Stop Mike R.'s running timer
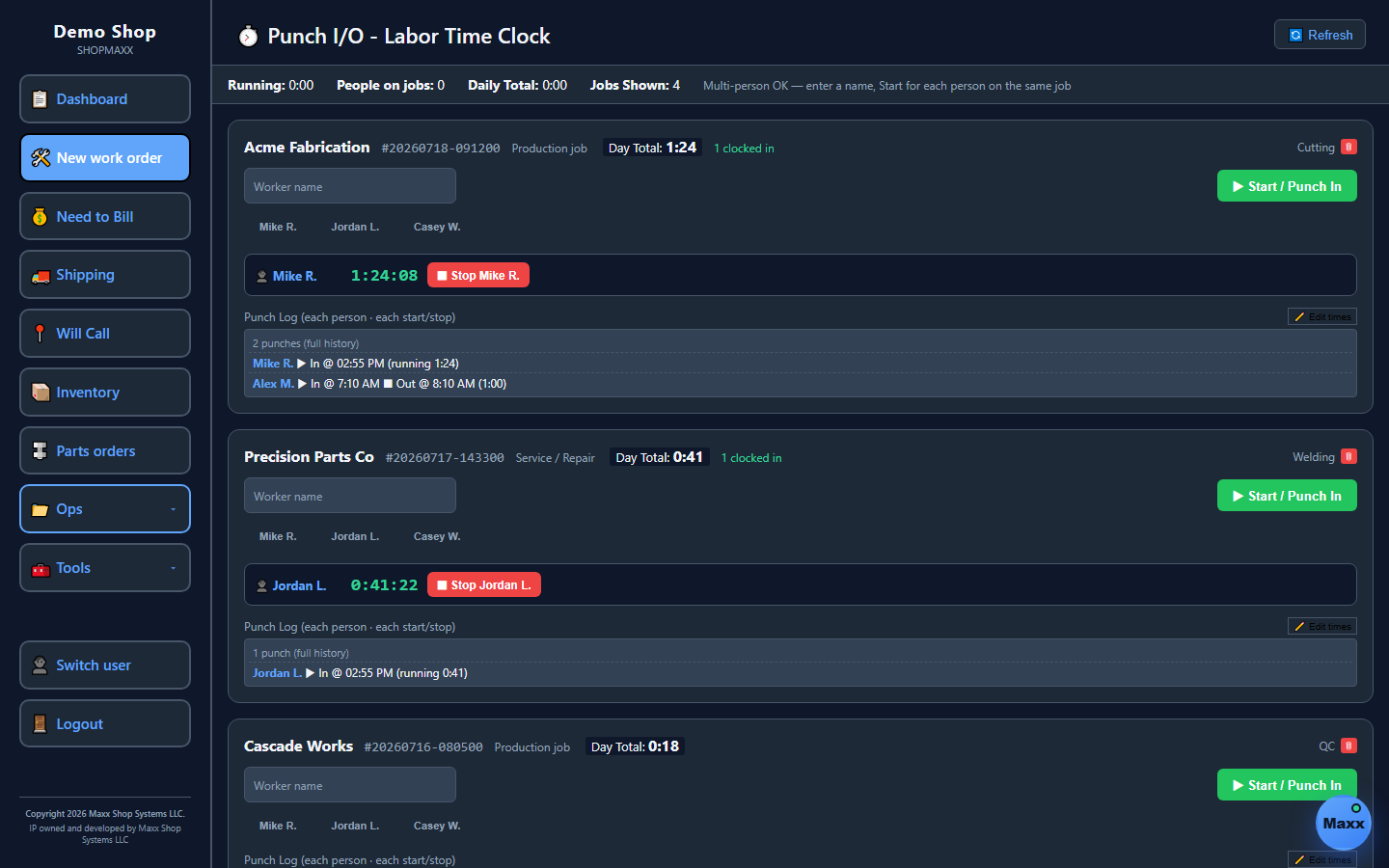Image resolution: width=1389 pixels, height=868 pixels. coord(477,276)
